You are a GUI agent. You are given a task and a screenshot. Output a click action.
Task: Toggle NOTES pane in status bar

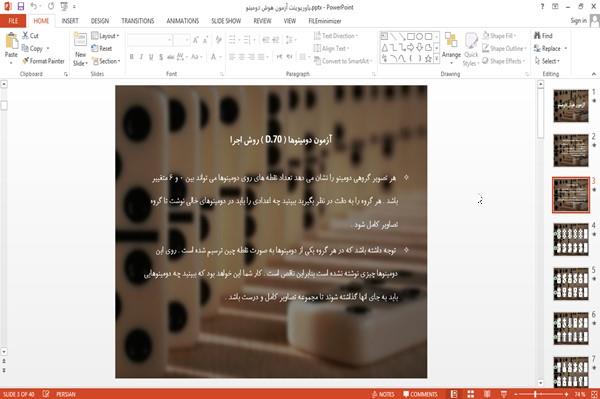point(383,394)
